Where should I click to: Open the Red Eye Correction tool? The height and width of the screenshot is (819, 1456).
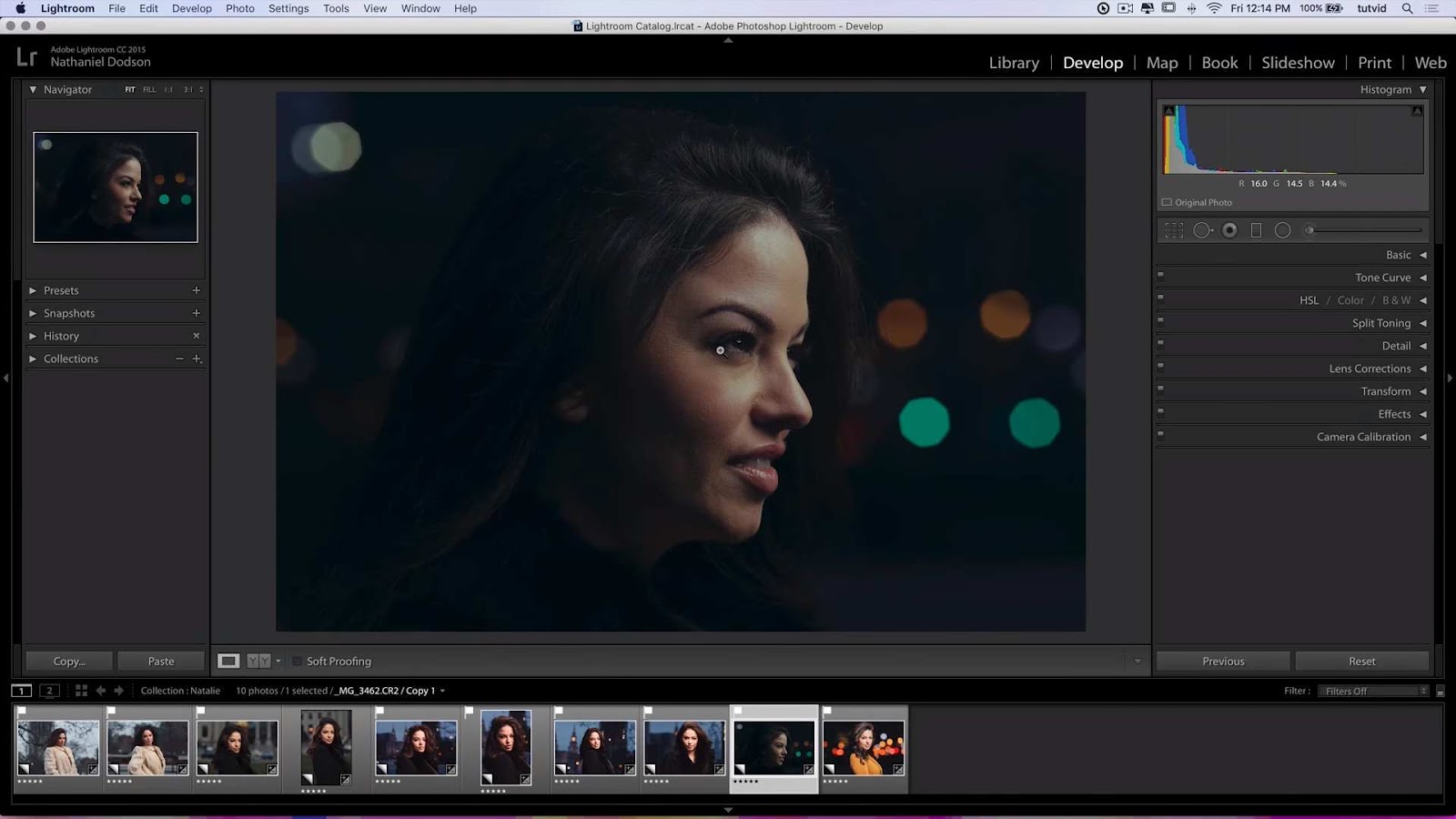pos(1229,230)
